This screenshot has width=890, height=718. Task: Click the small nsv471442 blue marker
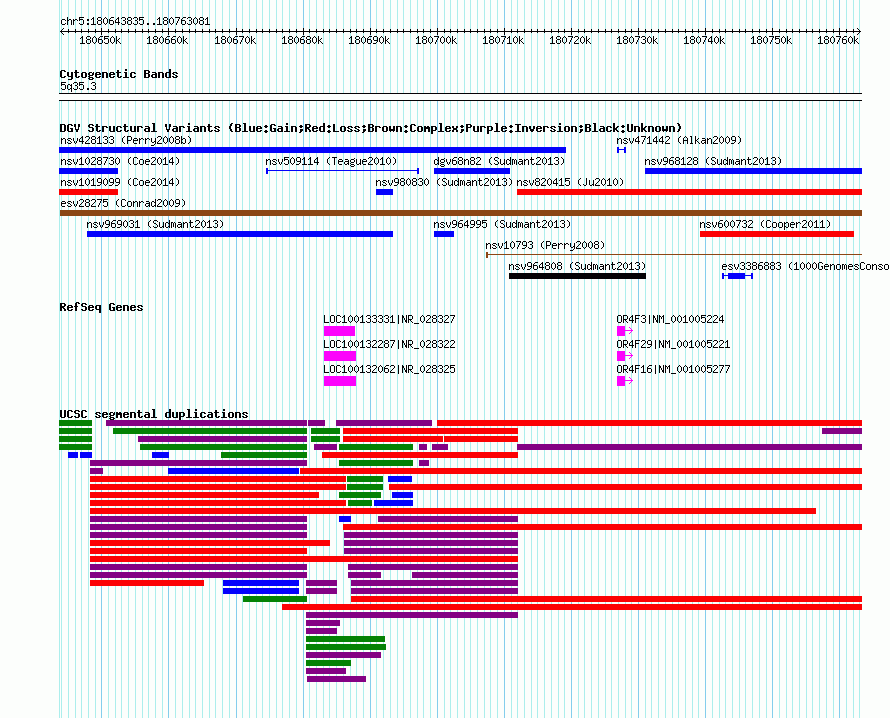point(621,150)
